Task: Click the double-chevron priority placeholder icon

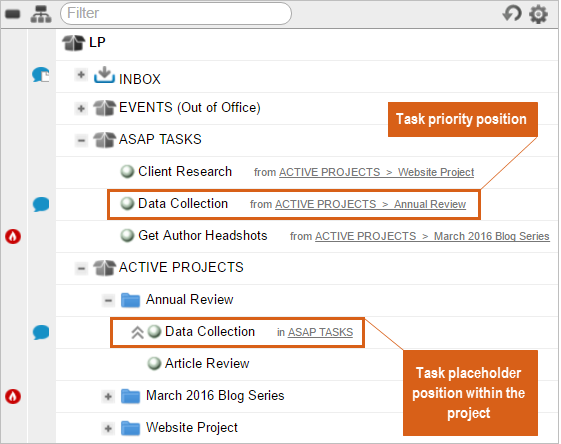Action: 137,332
